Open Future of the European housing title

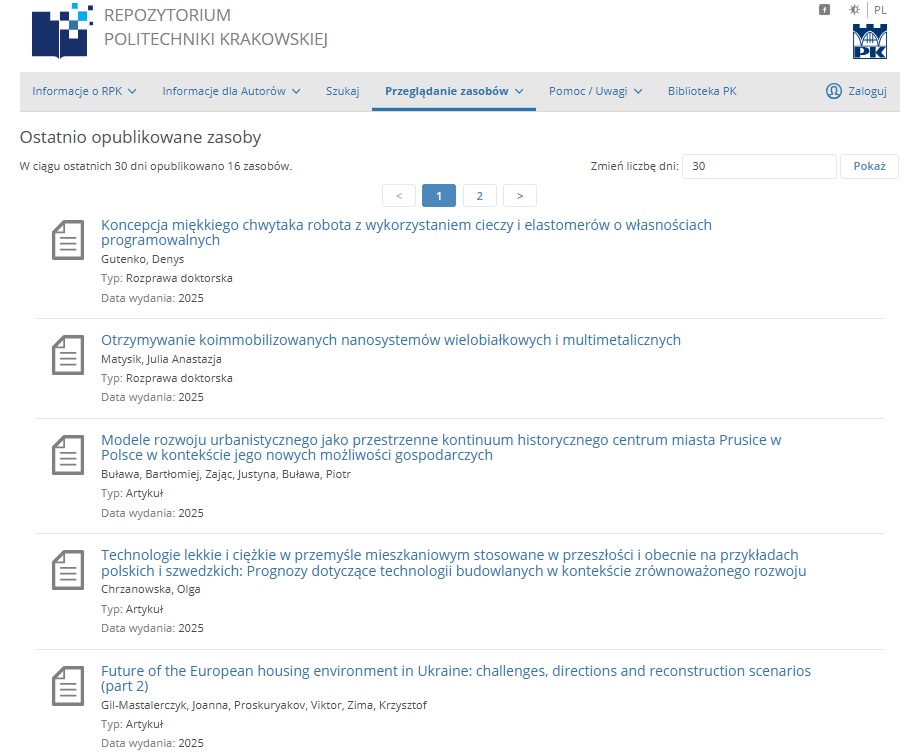tap(456, 678)
